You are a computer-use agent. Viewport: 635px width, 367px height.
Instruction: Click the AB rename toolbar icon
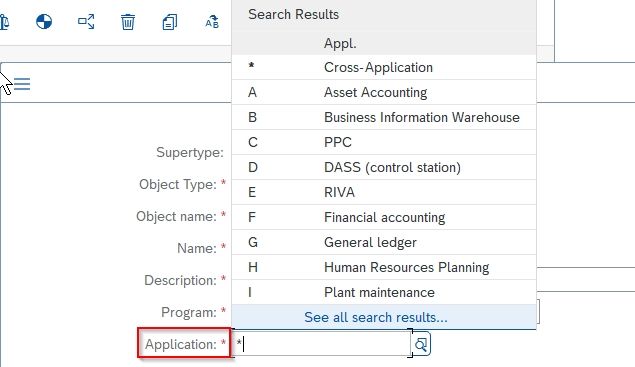tap(212, 22)
